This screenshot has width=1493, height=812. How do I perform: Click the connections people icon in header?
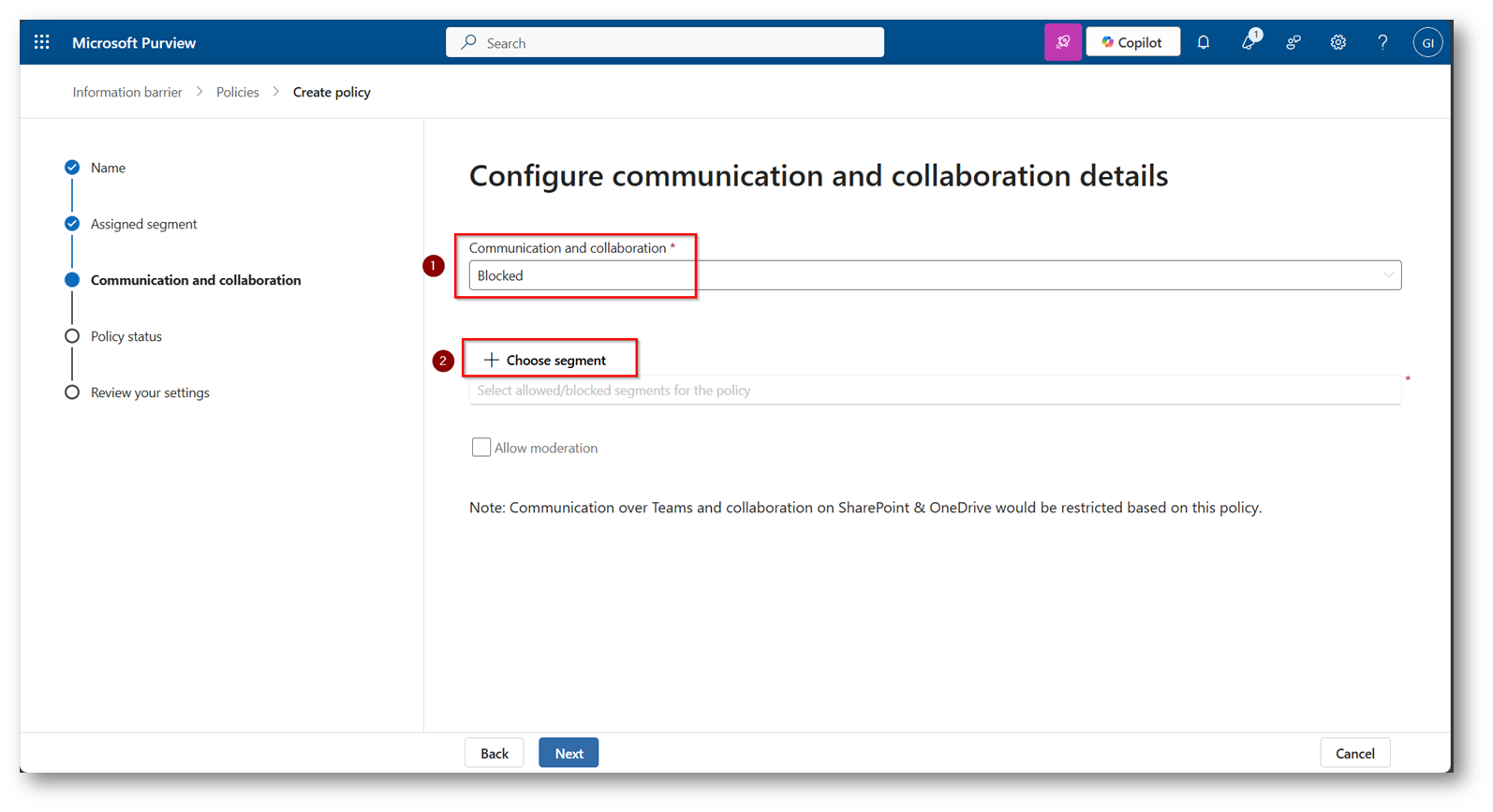pyautogui.click(x=1293, y=42)
